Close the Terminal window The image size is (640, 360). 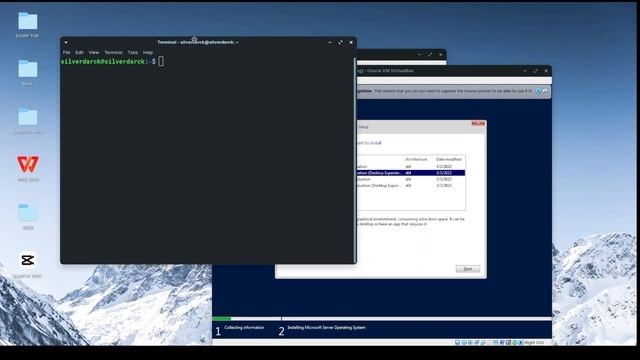[x=351, y=42]
